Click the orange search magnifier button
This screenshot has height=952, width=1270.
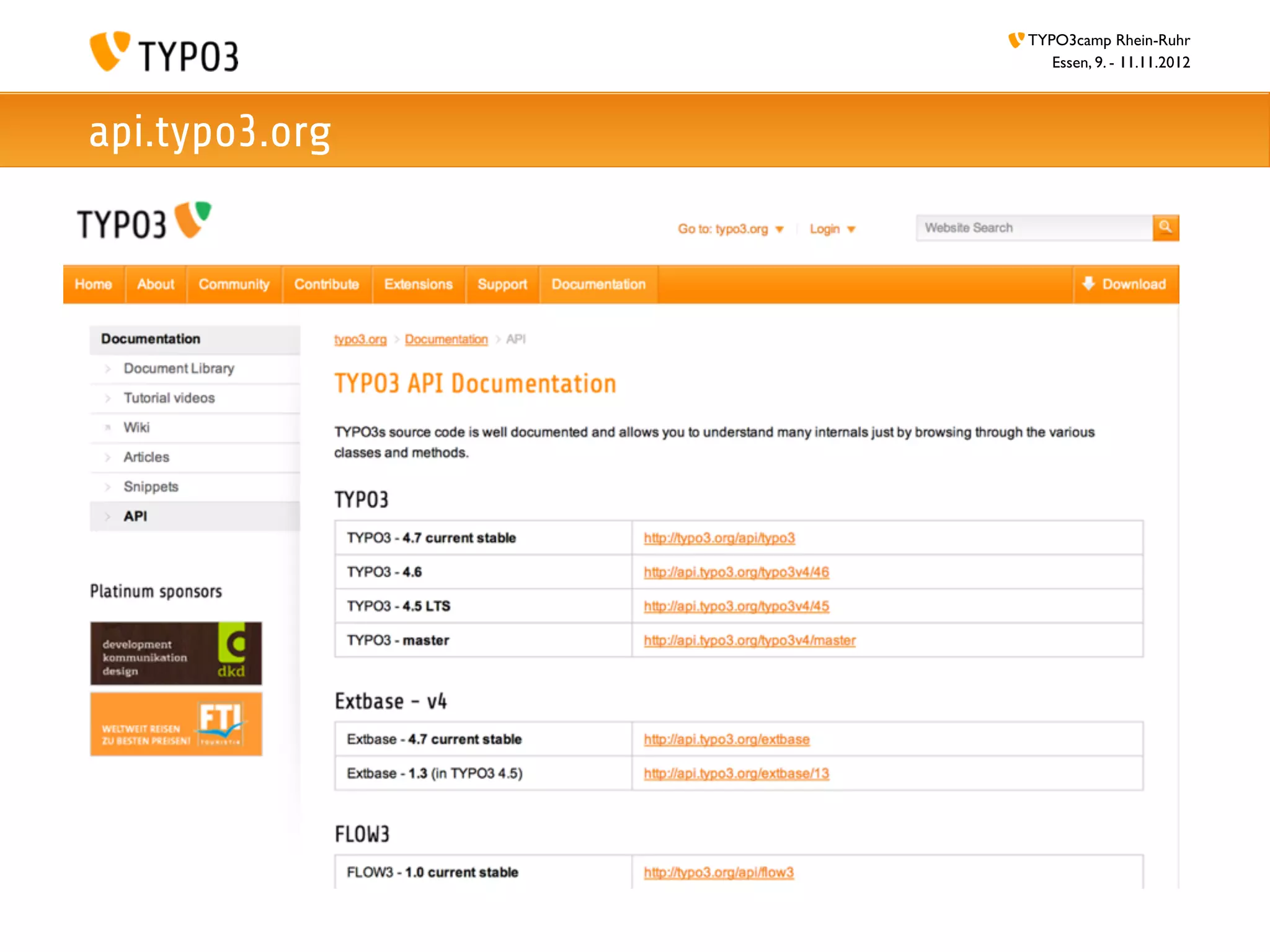[x=1166, y=227]
